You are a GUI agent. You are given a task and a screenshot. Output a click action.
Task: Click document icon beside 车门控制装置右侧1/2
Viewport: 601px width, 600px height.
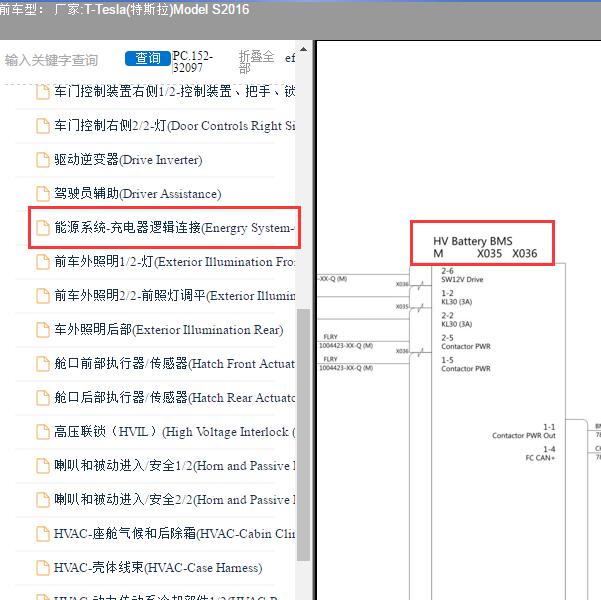point(43,92)
